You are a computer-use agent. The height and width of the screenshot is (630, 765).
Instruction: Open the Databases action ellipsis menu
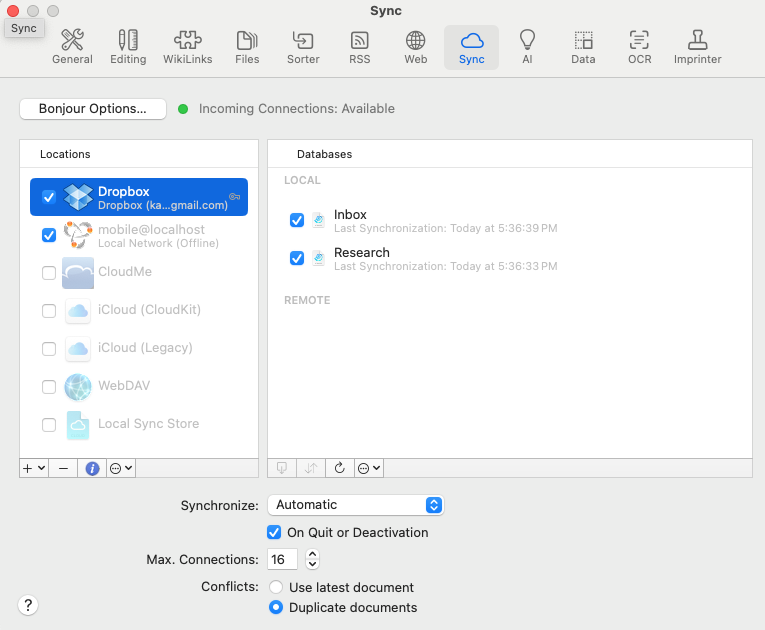point(368,468)
